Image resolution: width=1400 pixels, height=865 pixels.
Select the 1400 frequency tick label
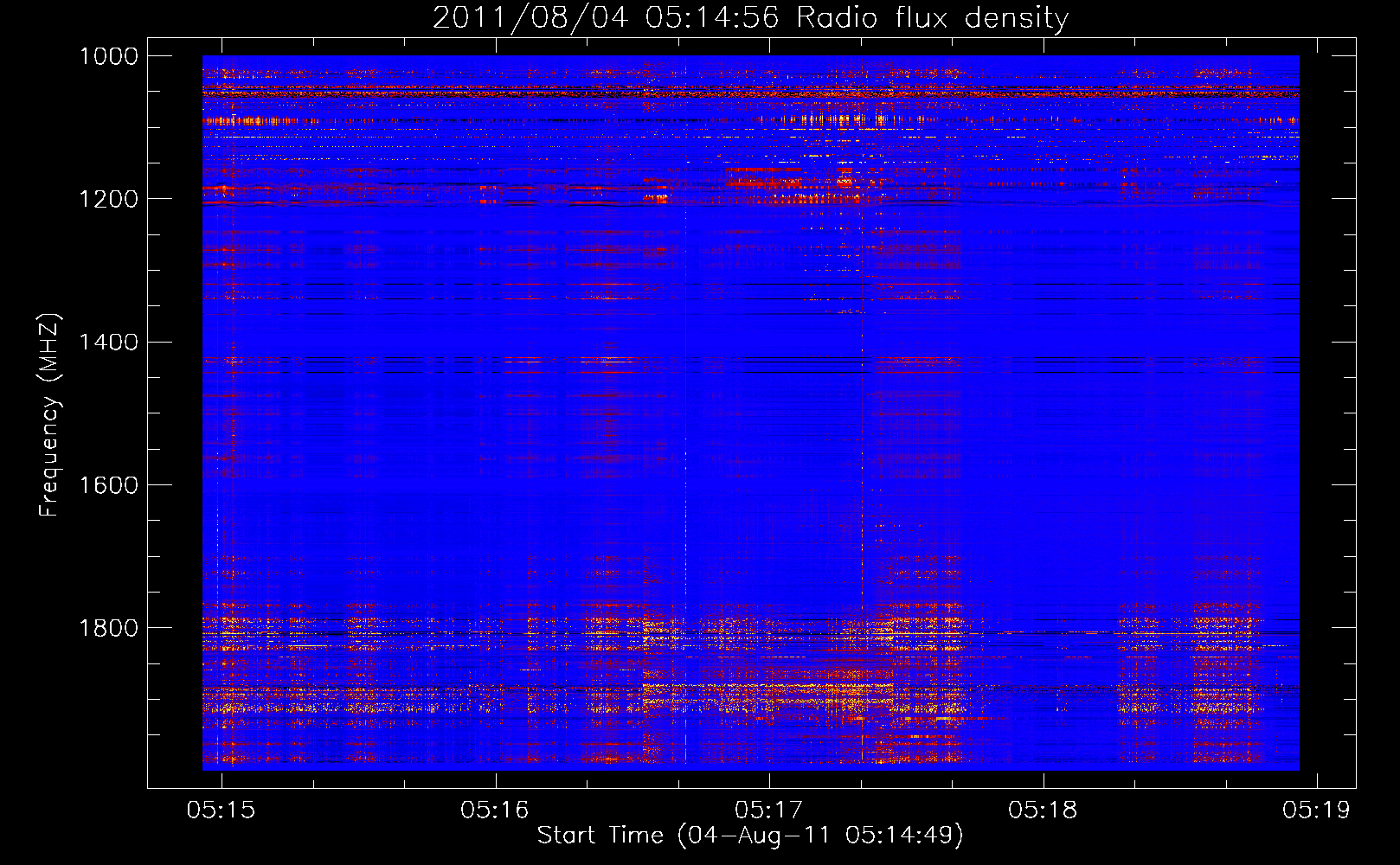[x=108, y=342]
